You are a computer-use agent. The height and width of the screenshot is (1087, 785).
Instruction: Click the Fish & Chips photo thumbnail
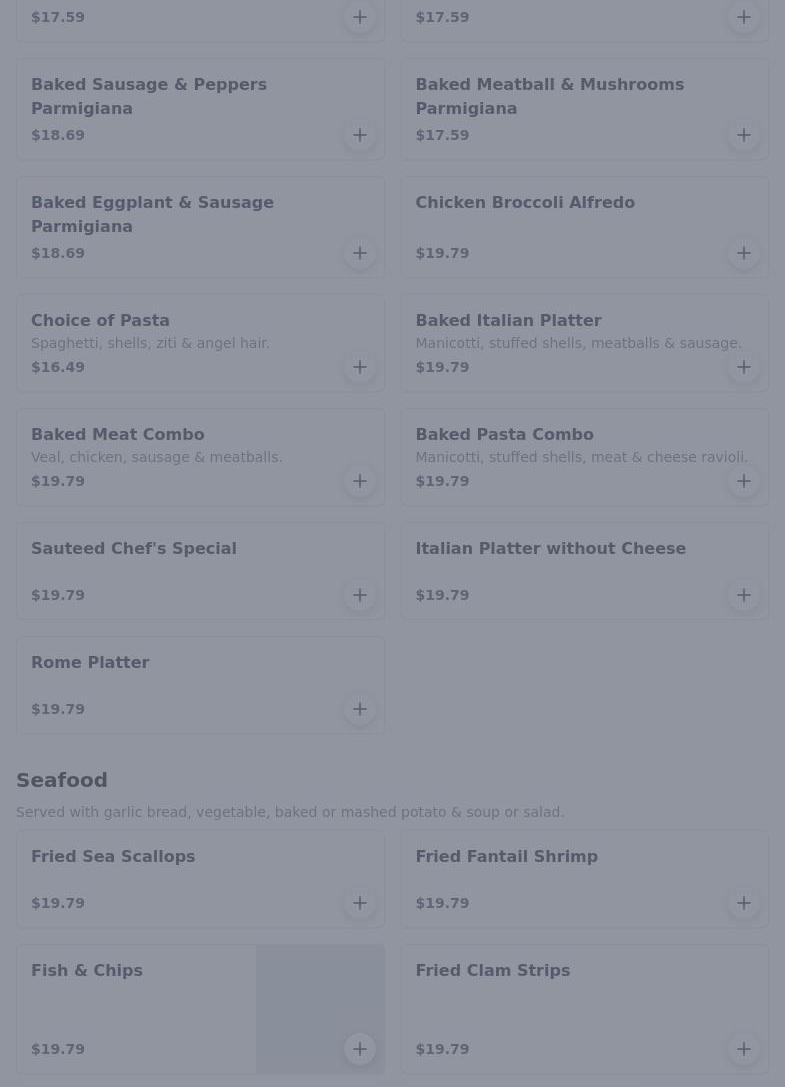click(x=320, y=1009)
